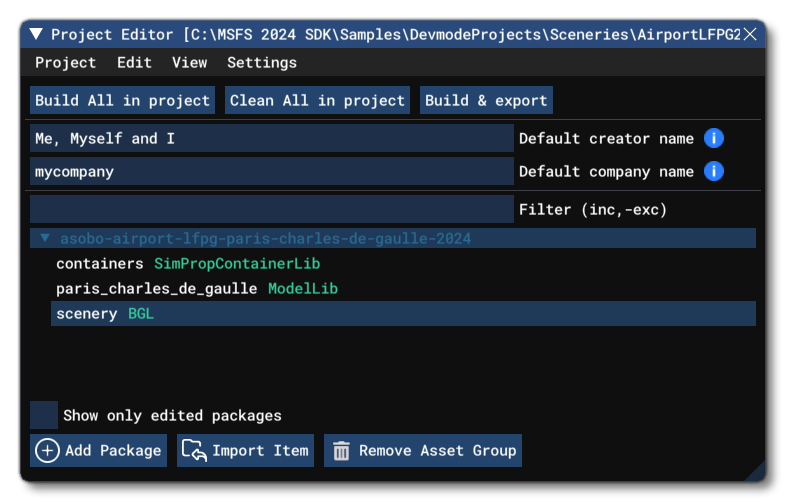Open the Settings menu
786x502 pixels.
(x=262, y=62)
